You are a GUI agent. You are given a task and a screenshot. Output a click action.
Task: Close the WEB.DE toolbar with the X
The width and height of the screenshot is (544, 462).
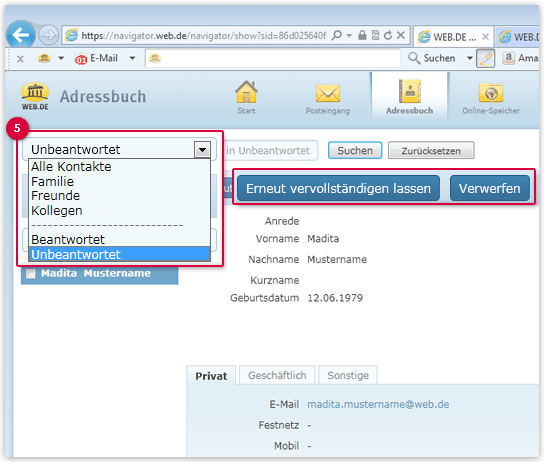click(20, 59)
